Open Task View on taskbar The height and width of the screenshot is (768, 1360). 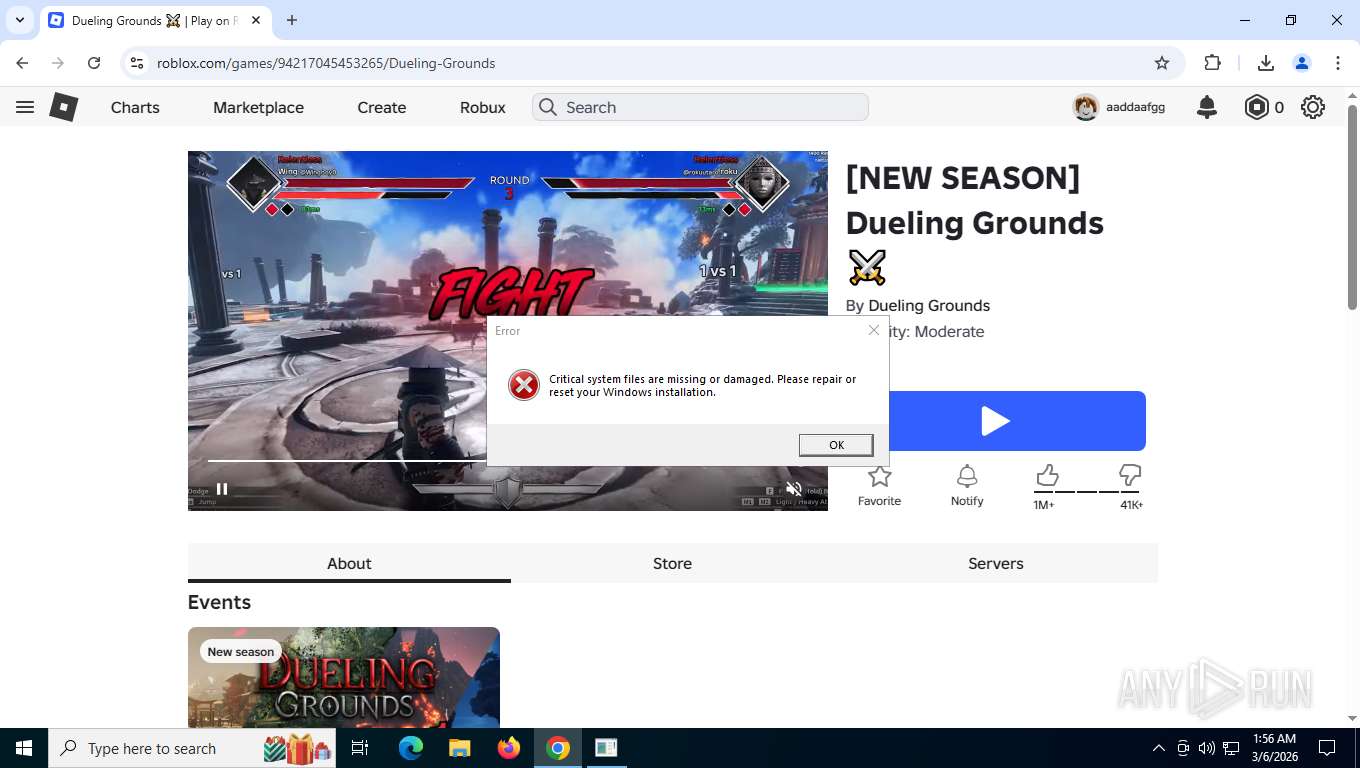point(360,748)
